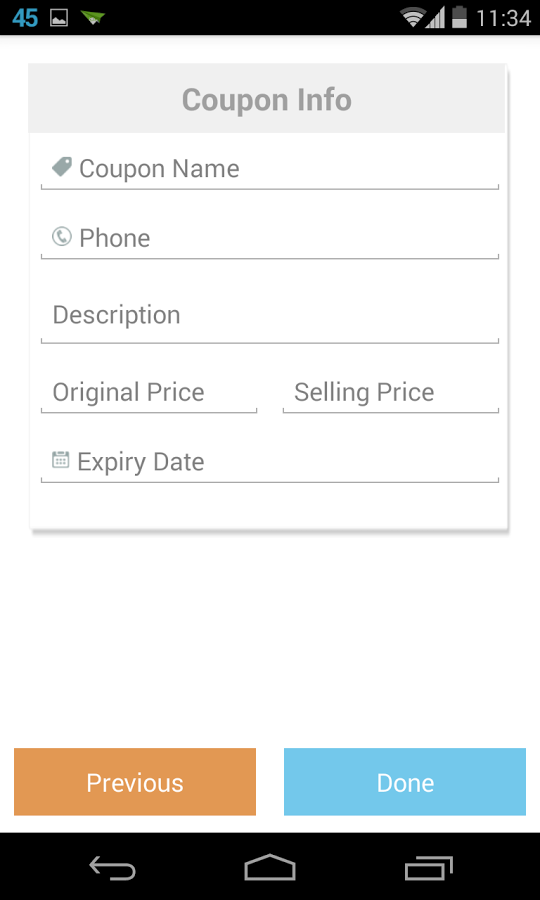The image size is (540, 900).
Task: Tap the 45 temperature notification indicator
Action: 25,18
